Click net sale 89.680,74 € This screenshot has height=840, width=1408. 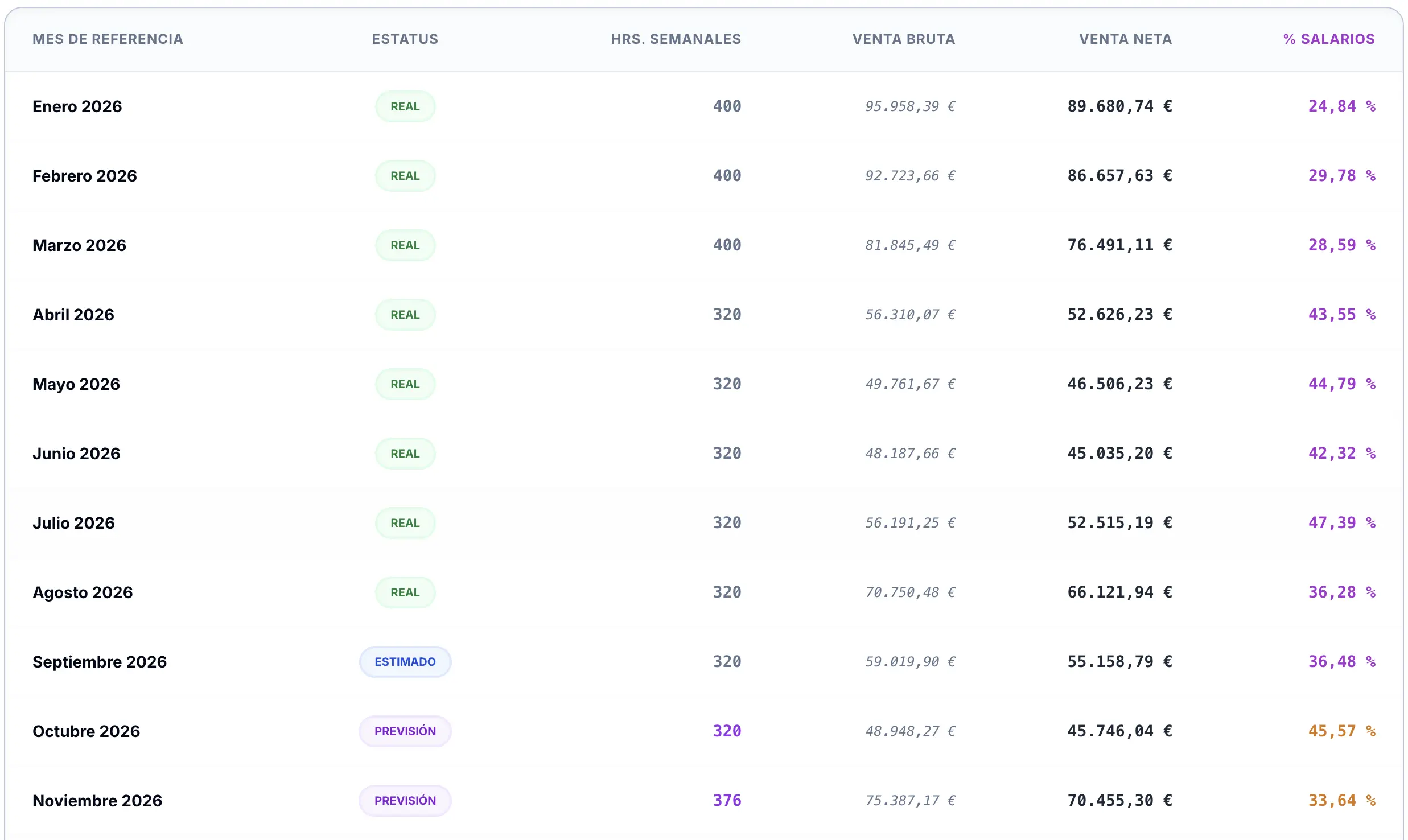pyautogui.click(x=1119, y=106)
